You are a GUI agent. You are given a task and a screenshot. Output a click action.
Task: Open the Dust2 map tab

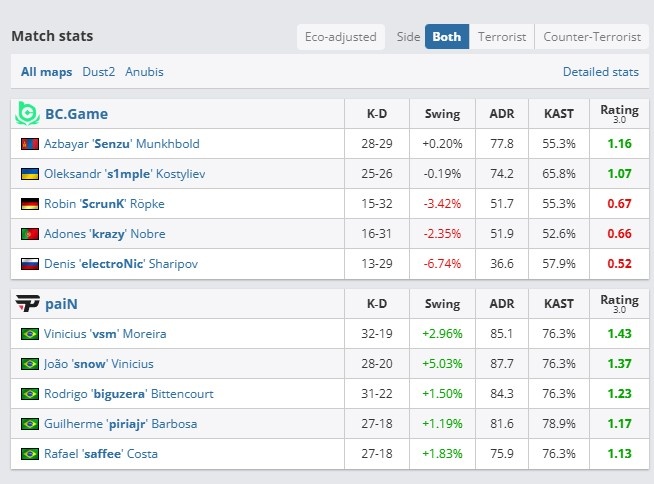(x=98, y=72)
